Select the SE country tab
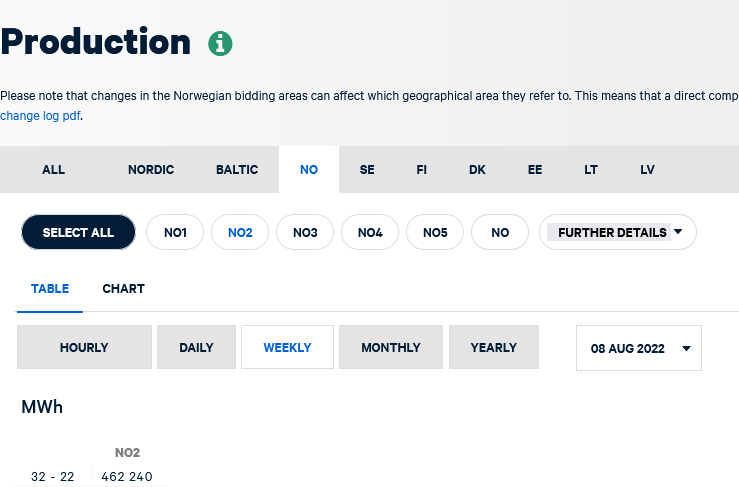739x487 pixels. click(x=367, y=169)
